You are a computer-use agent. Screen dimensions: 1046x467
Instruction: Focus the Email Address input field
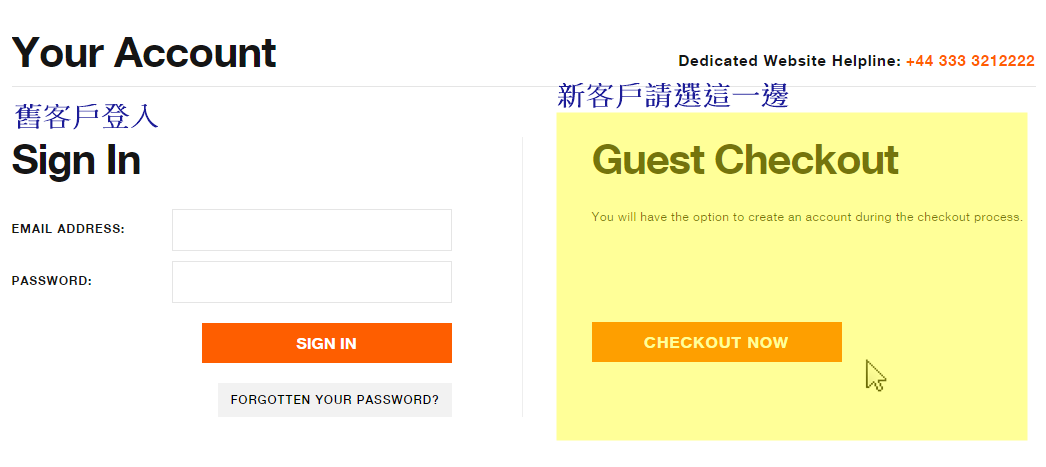312,230
